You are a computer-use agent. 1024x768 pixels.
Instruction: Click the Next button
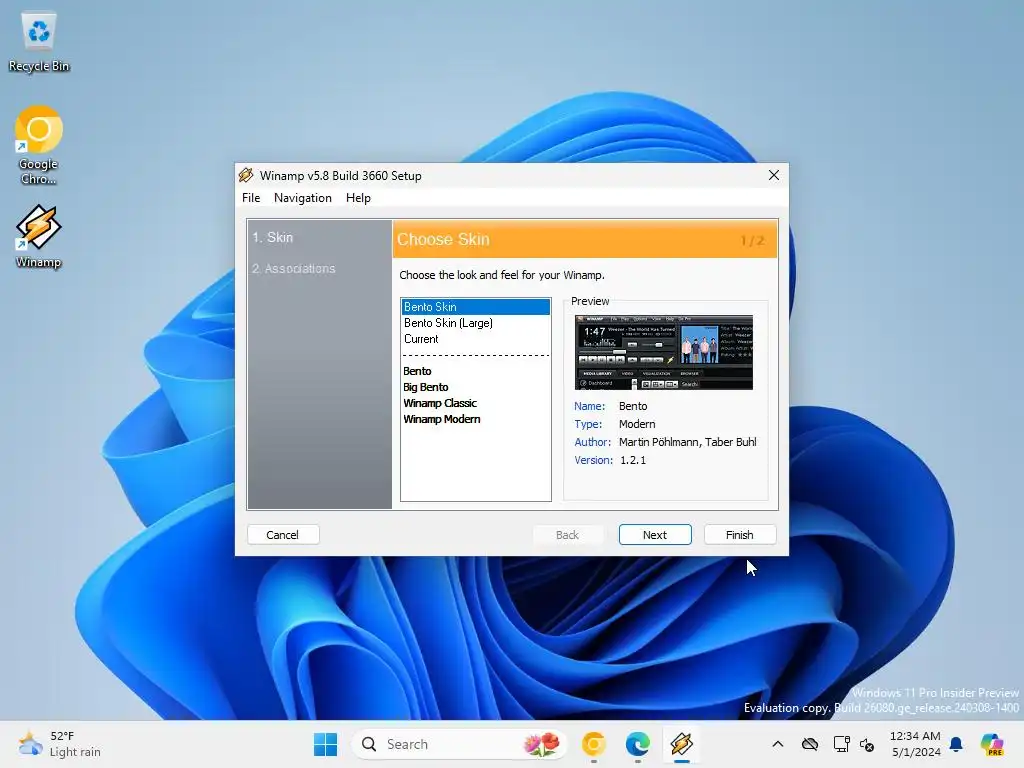[655, 535]
